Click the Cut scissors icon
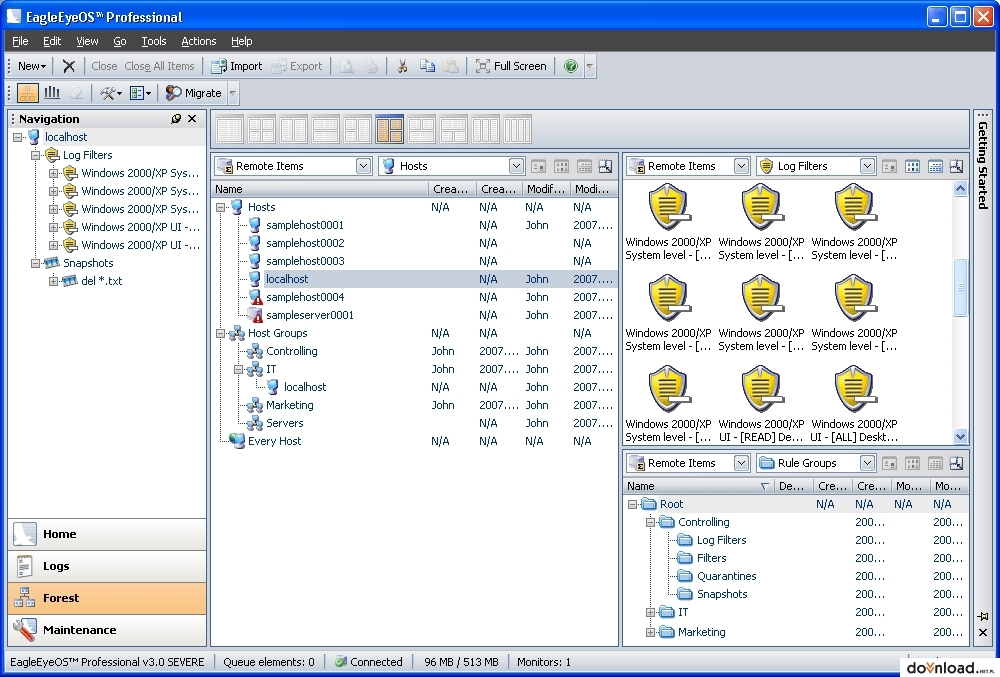 402,66
